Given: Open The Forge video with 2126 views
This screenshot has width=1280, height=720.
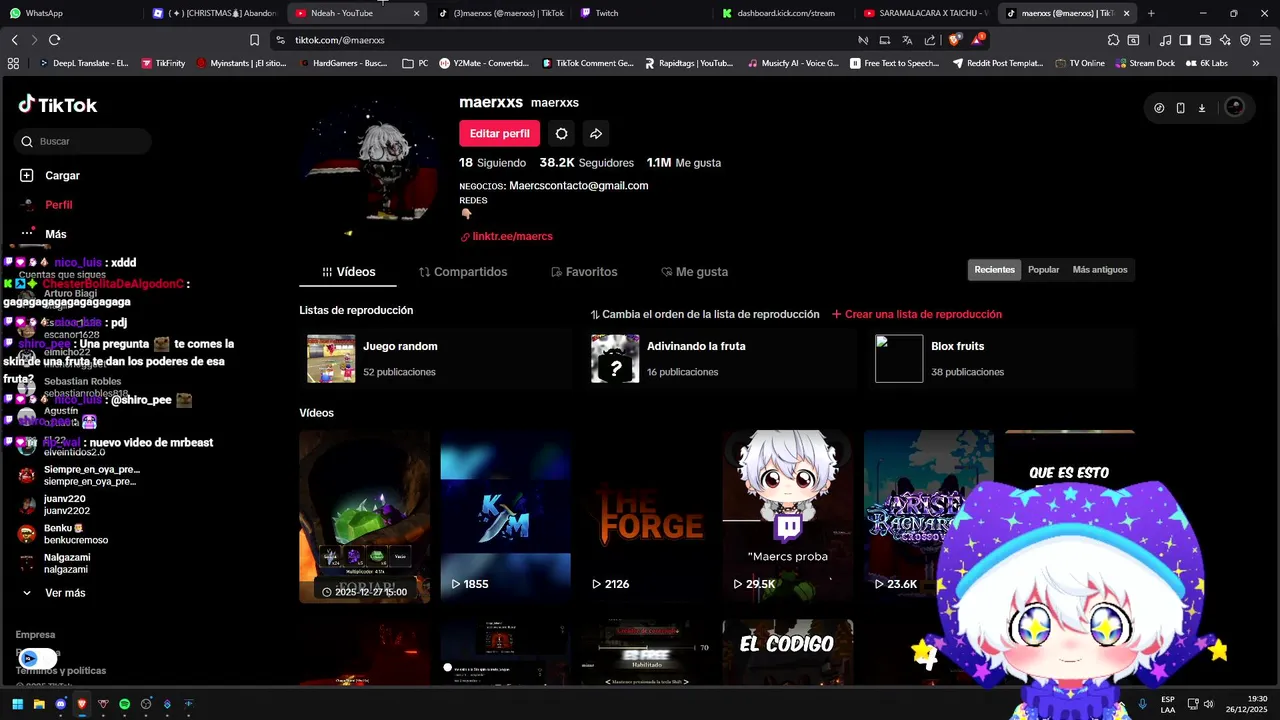Looking at the screenshot, I should pyautogui.click(x=647, y=517).
